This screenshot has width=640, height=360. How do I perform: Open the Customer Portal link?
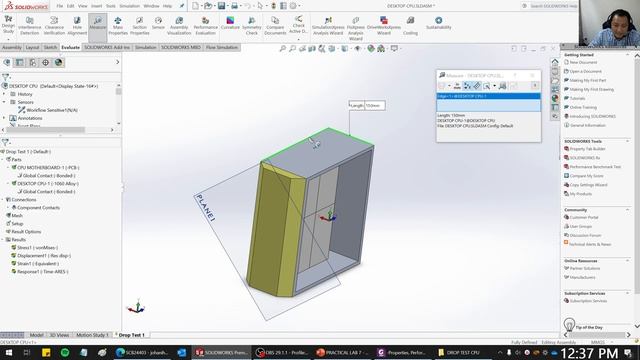(584, 218)
